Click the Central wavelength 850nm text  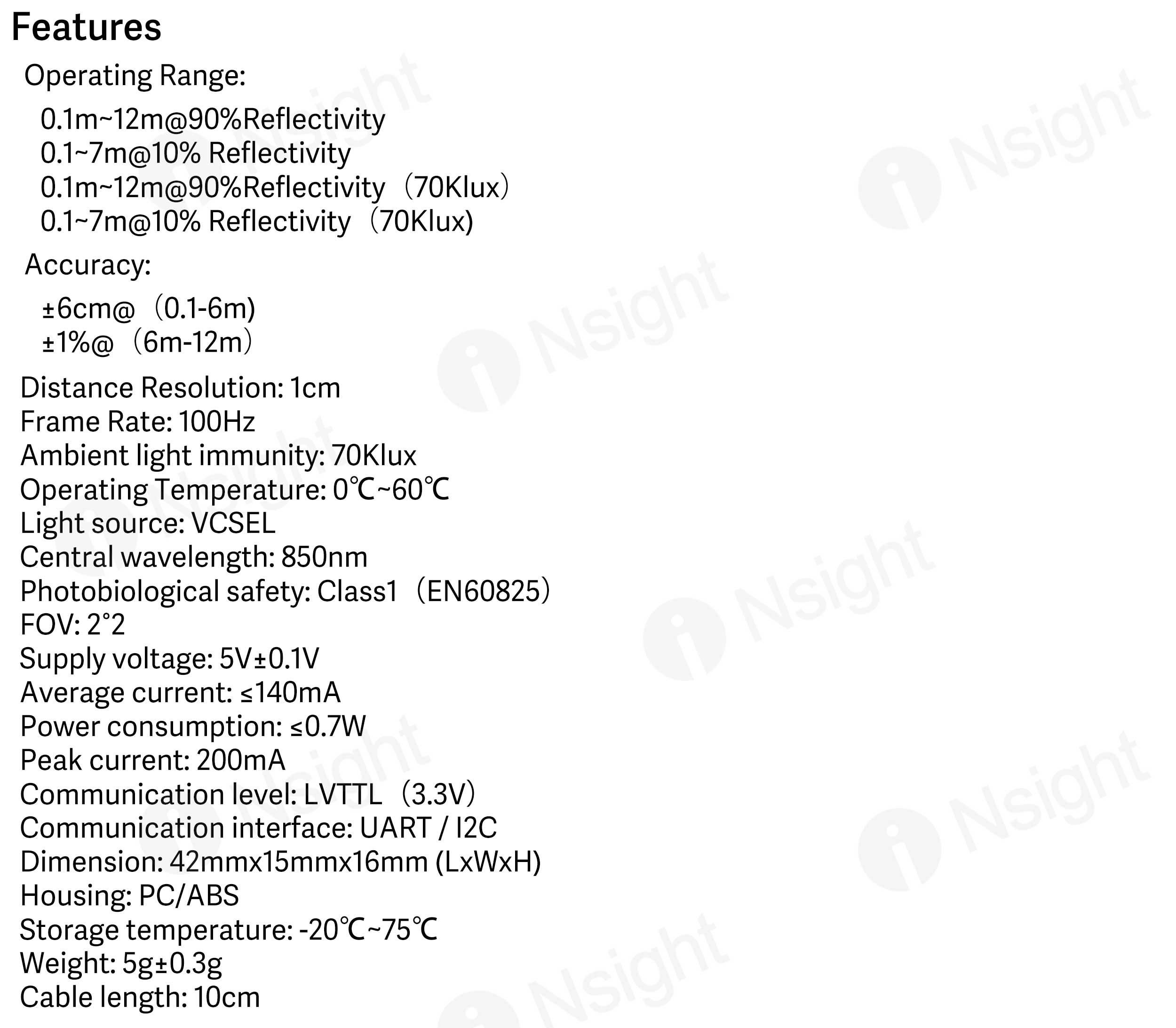[193, 557]
